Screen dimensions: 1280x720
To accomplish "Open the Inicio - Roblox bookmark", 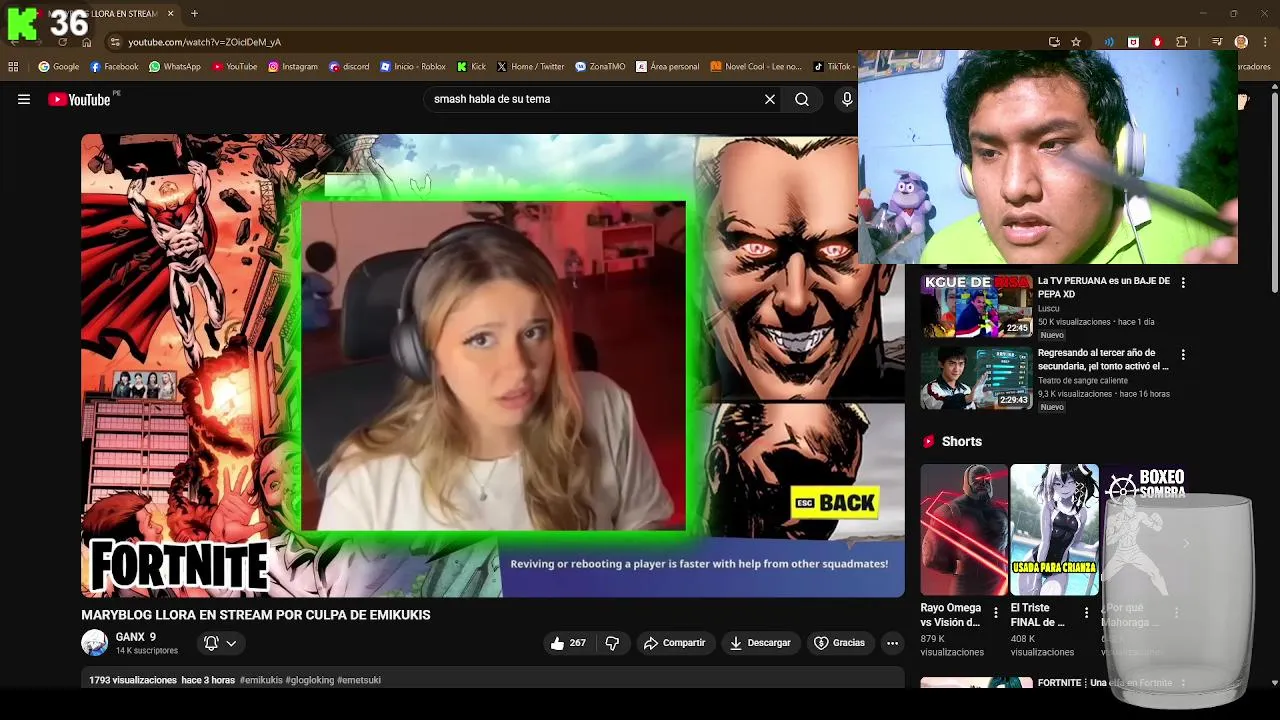I will coord(413,67).
